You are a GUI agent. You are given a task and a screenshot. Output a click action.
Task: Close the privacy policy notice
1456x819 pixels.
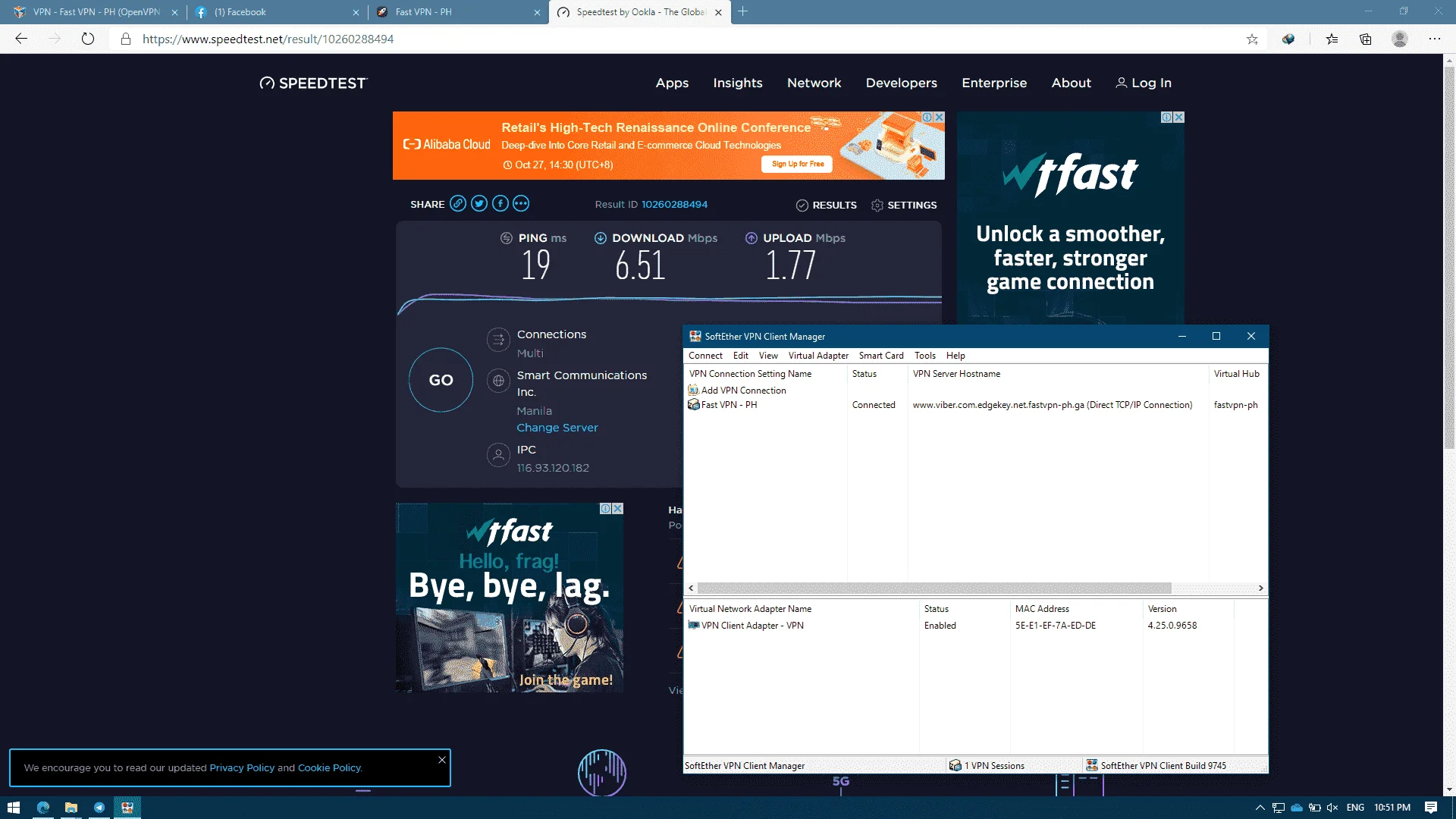click(x=442, y=759)
